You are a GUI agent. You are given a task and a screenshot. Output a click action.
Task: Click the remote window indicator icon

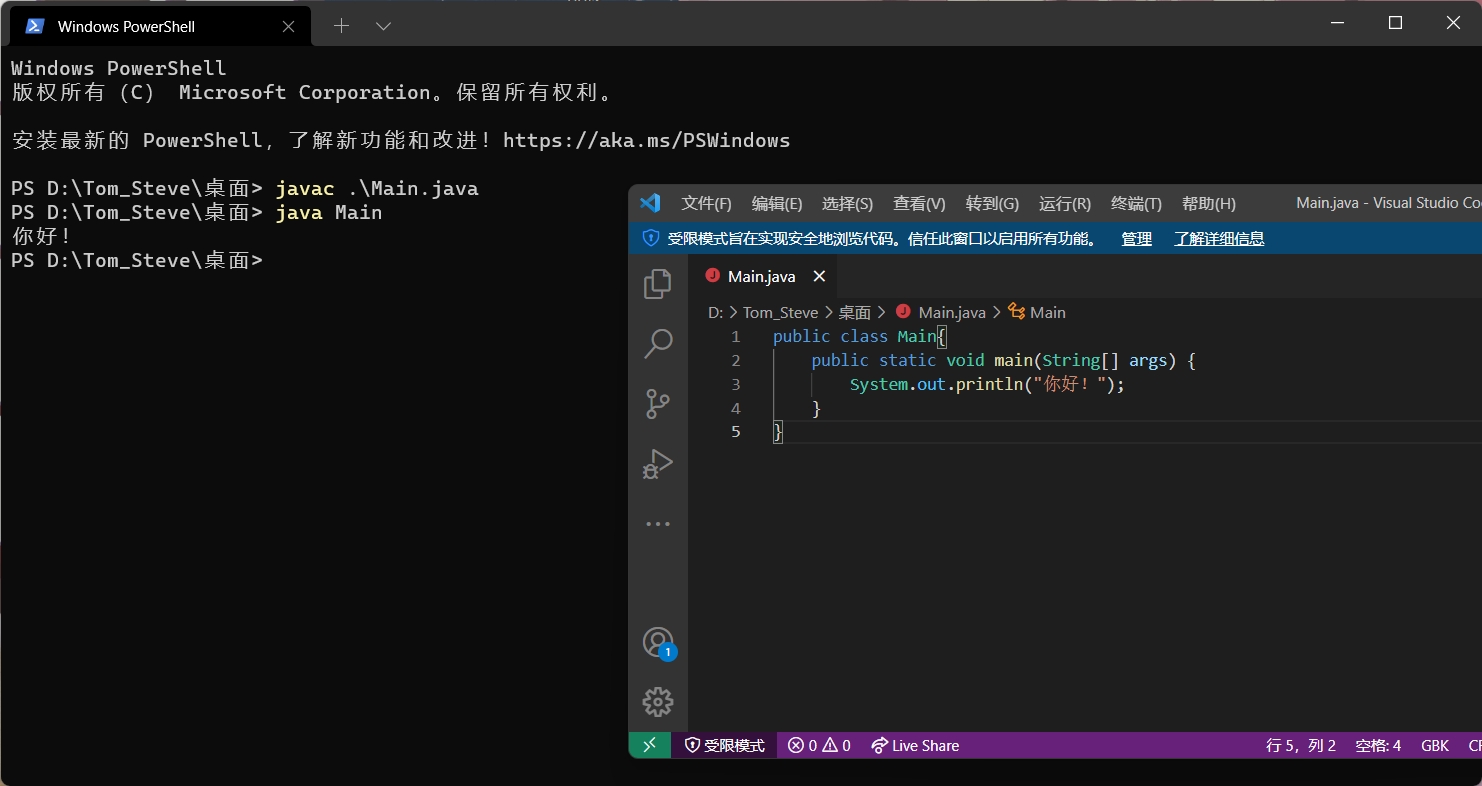[649, 745]
